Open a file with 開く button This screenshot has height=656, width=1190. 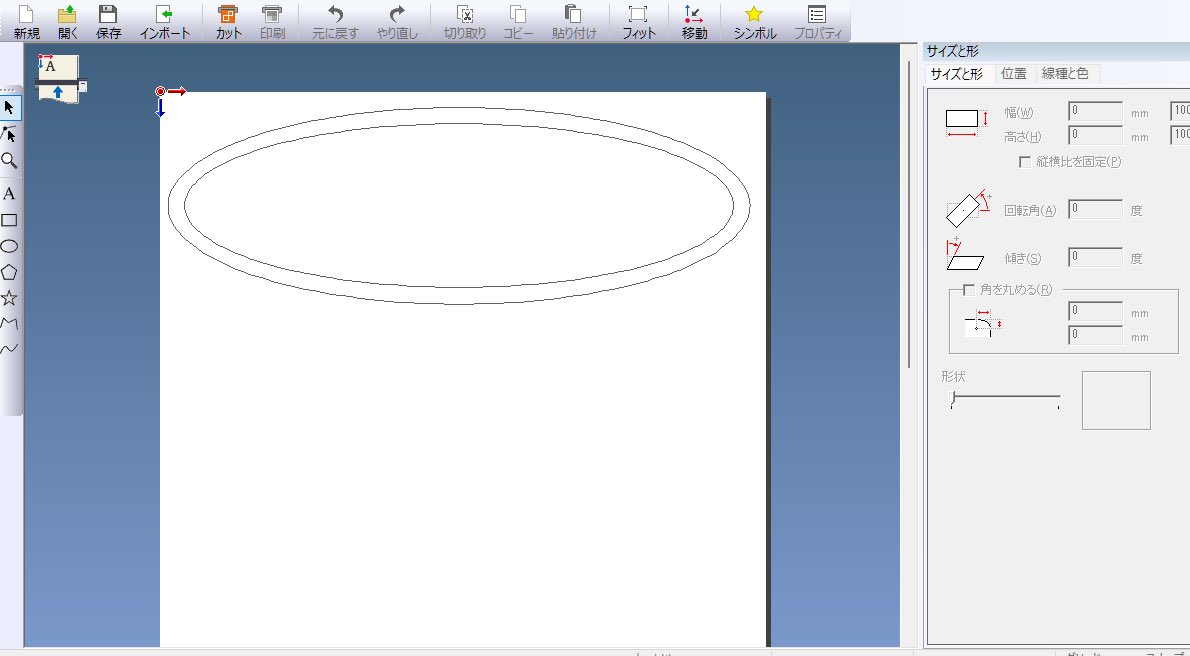pyautogui.click(x=68, y=21)
